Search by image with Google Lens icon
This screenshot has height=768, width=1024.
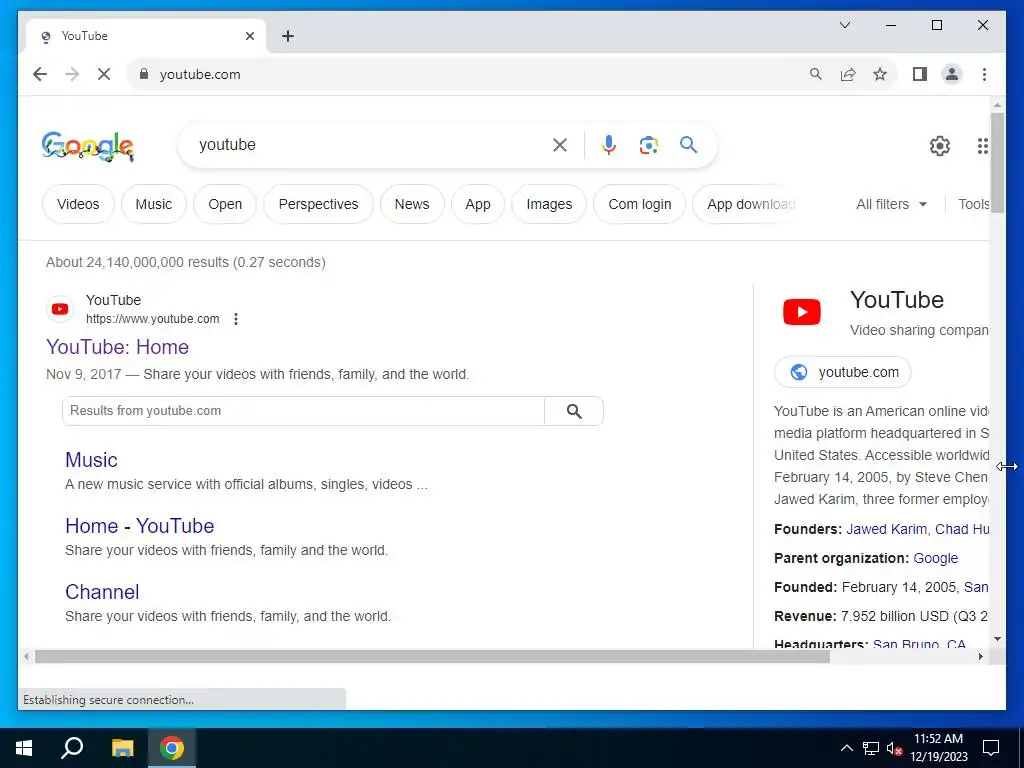(x=648, y=145)
